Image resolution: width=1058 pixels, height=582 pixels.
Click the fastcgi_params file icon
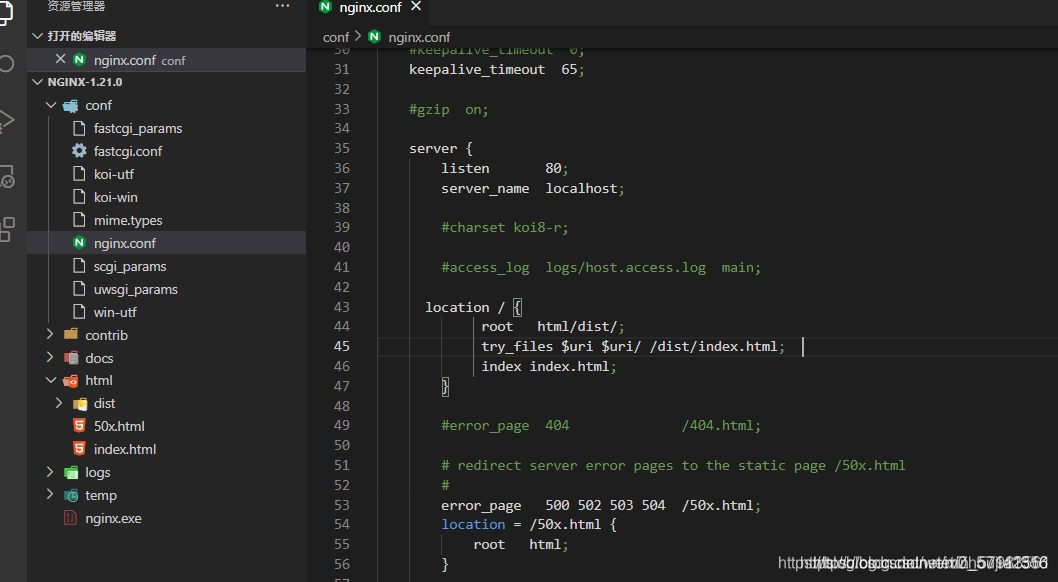(x=79, y=128)
